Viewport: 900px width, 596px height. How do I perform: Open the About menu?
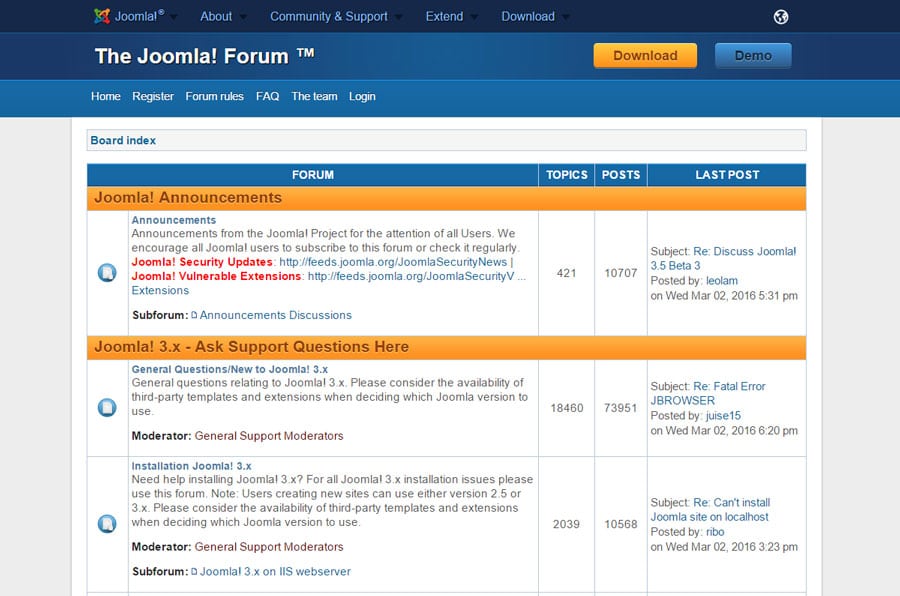tap(216, 16)
